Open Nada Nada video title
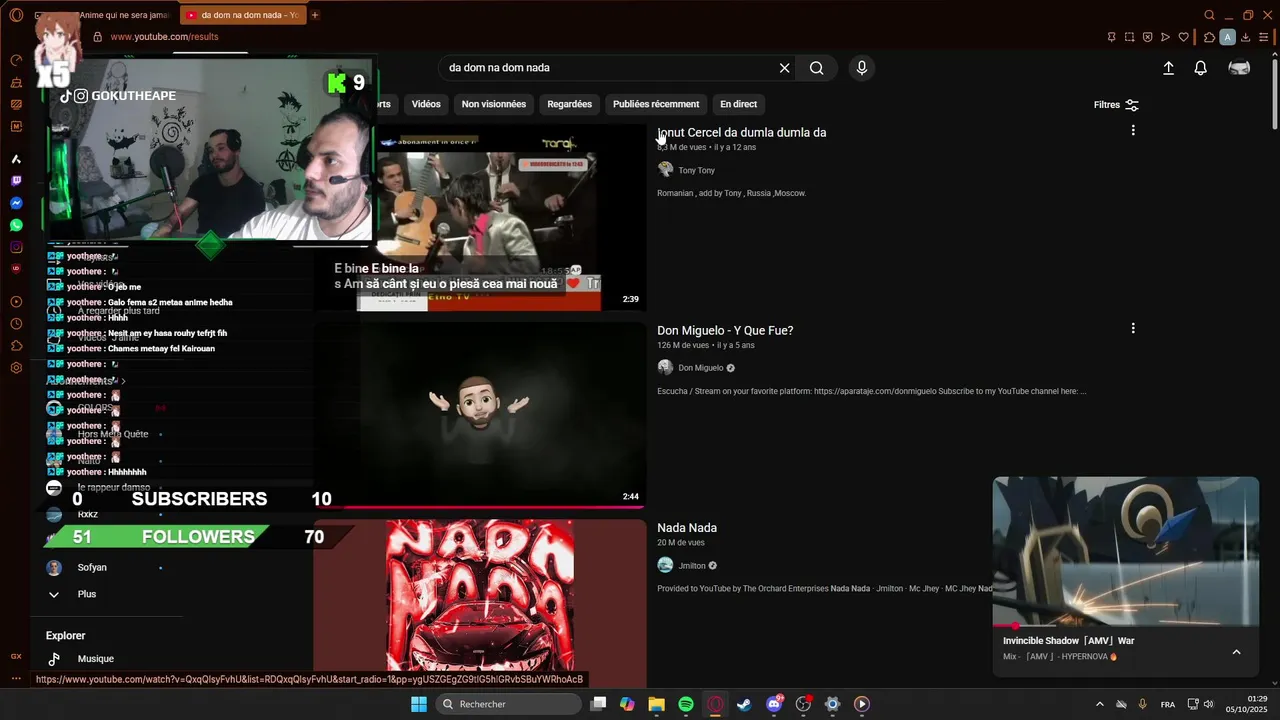The height and width of the screenshot is (720, 1280). (x=687, y=528)
